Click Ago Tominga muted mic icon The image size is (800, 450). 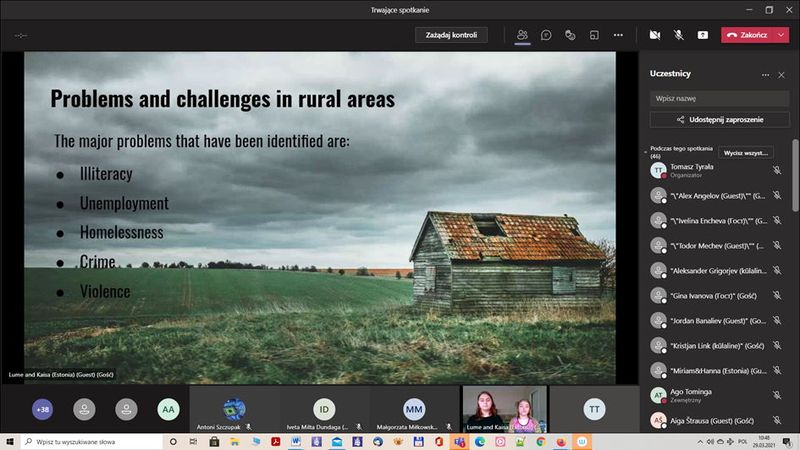coord(777,395)
